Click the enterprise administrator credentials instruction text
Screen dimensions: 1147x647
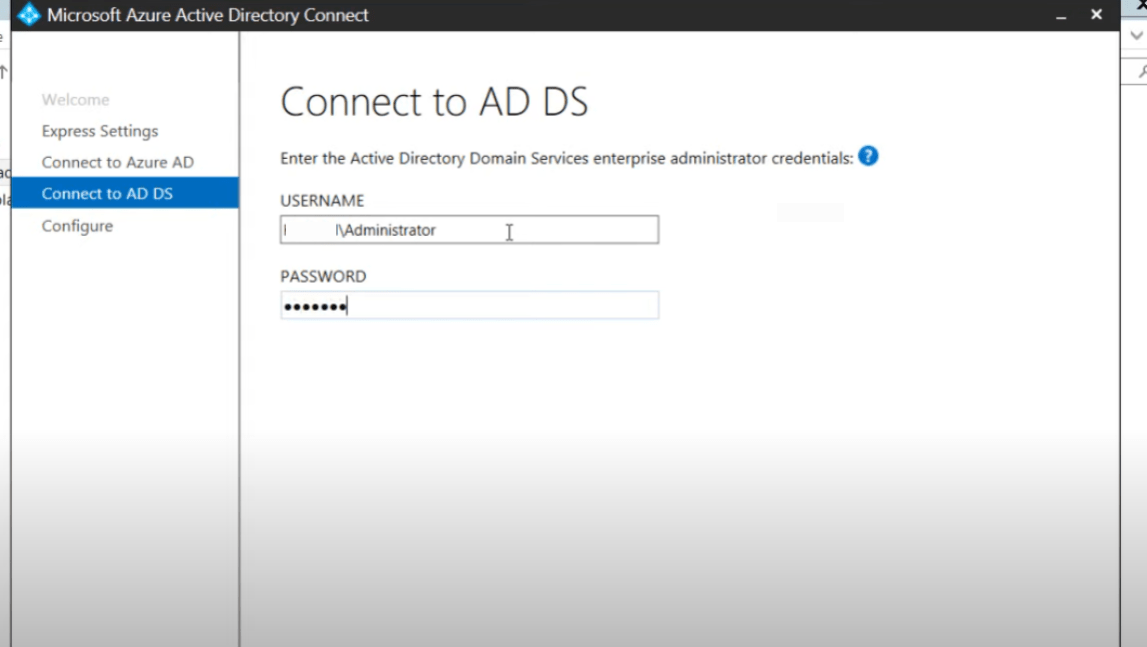click(567, 158)
